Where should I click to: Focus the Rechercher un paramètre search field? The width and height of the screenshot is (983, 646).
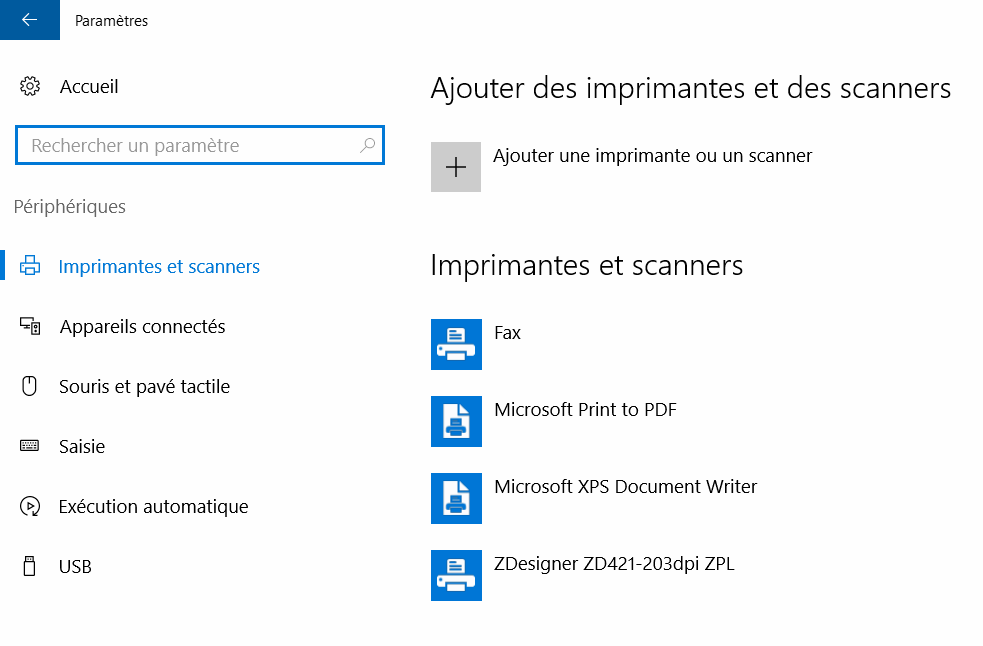point(190,145)
